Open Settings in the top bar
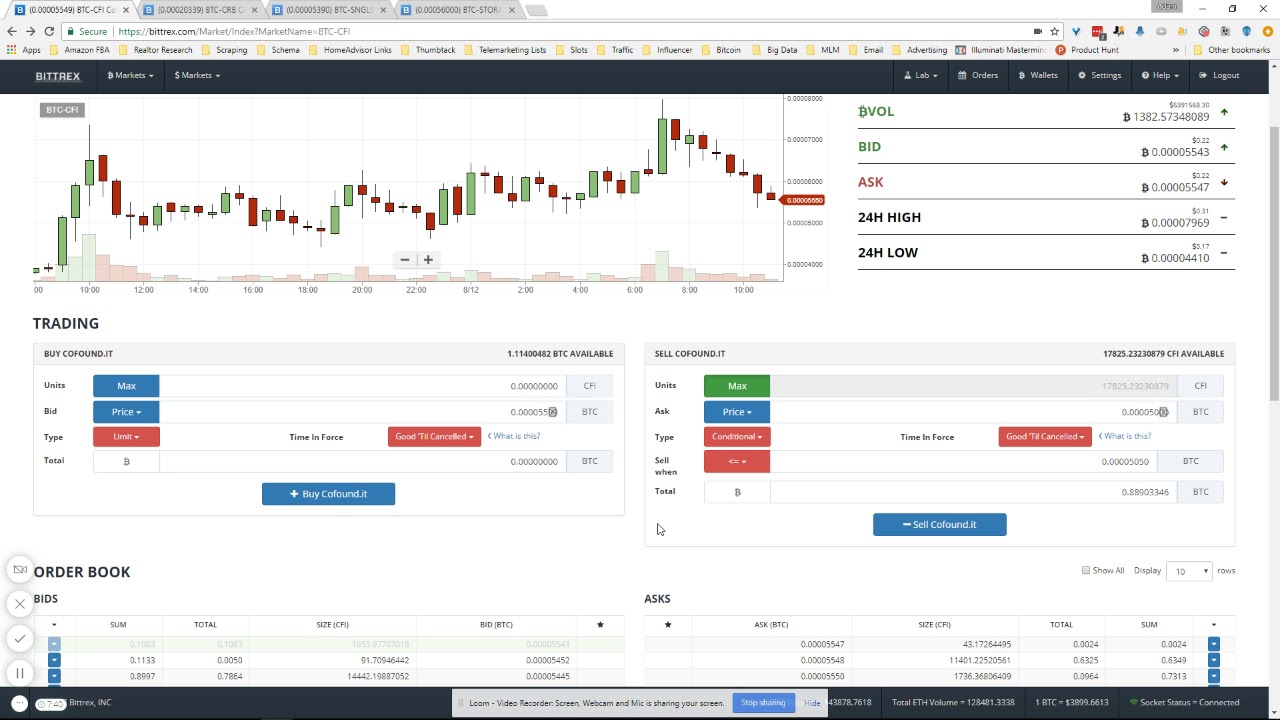 click(x=1100, y=75)
